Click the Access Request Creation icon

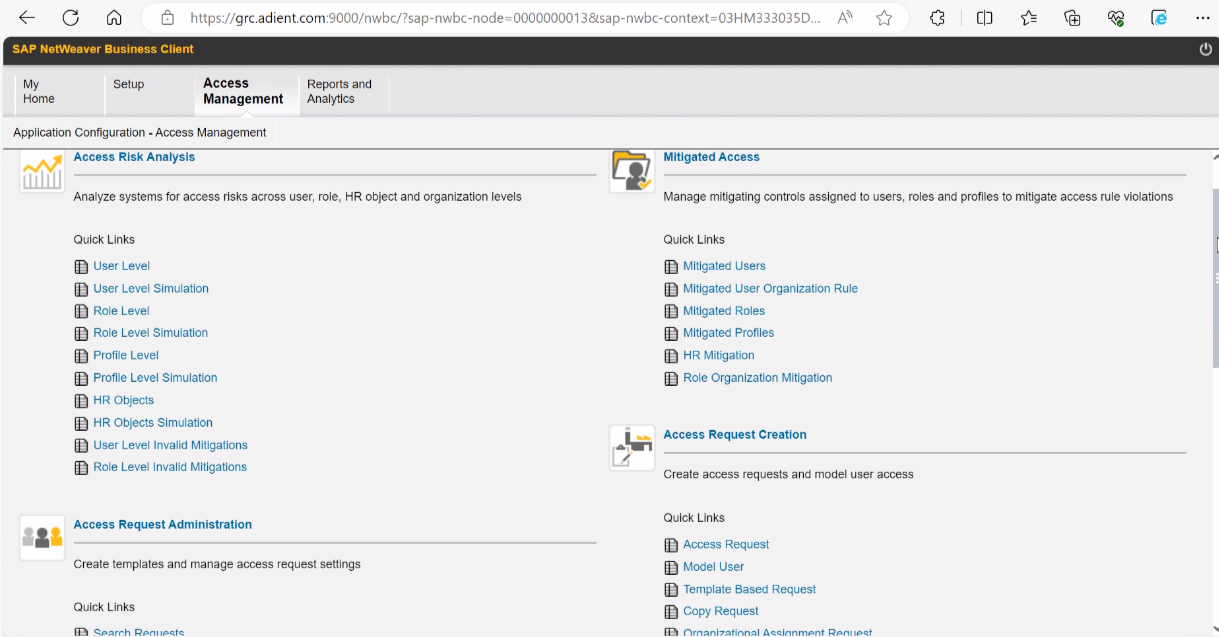click(x=632, y=447)
